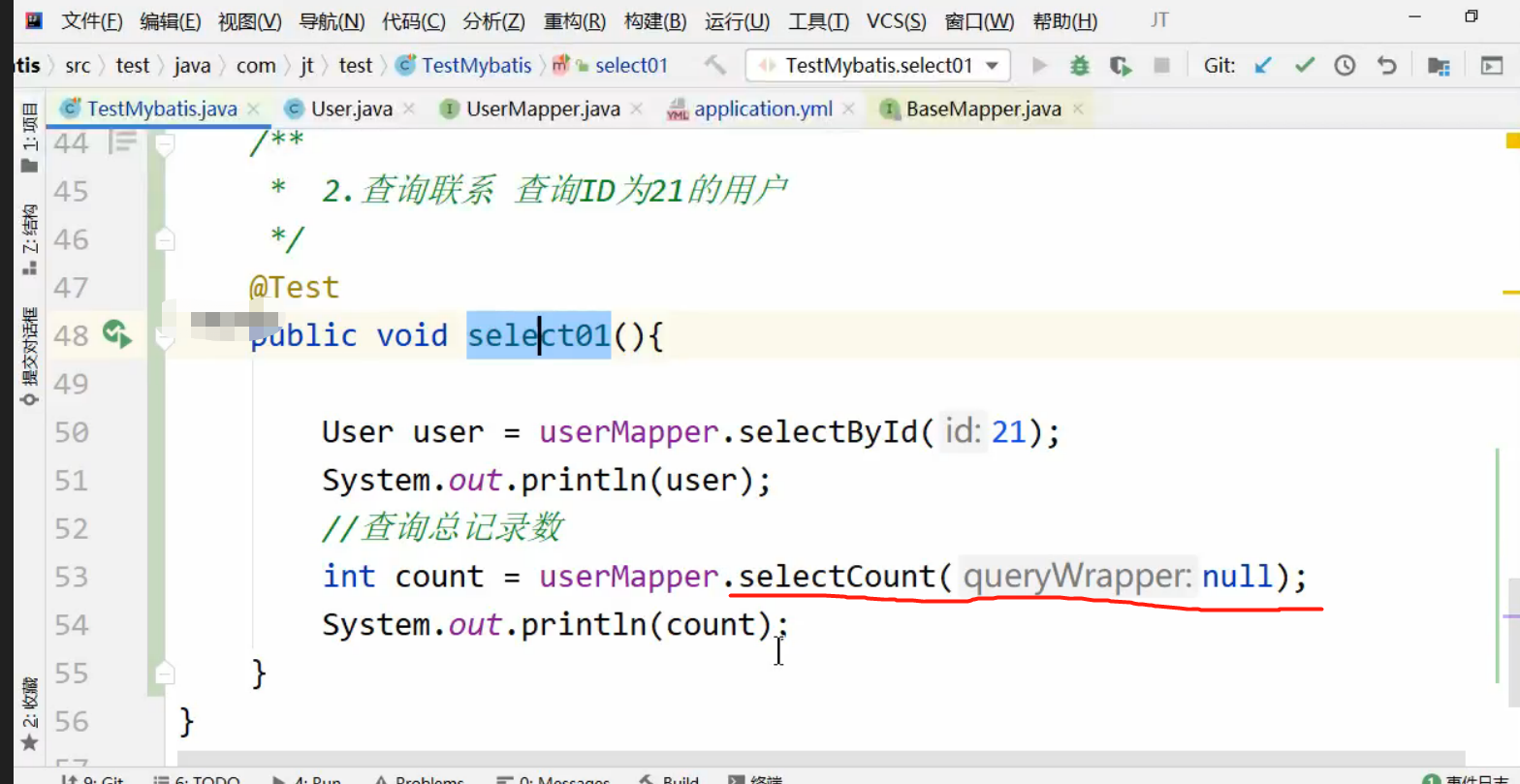Click the yellow warning stripe mark on scrollbar
Image resolution: width=1520 pixels, height=784 pixels.
[1511, 291]
